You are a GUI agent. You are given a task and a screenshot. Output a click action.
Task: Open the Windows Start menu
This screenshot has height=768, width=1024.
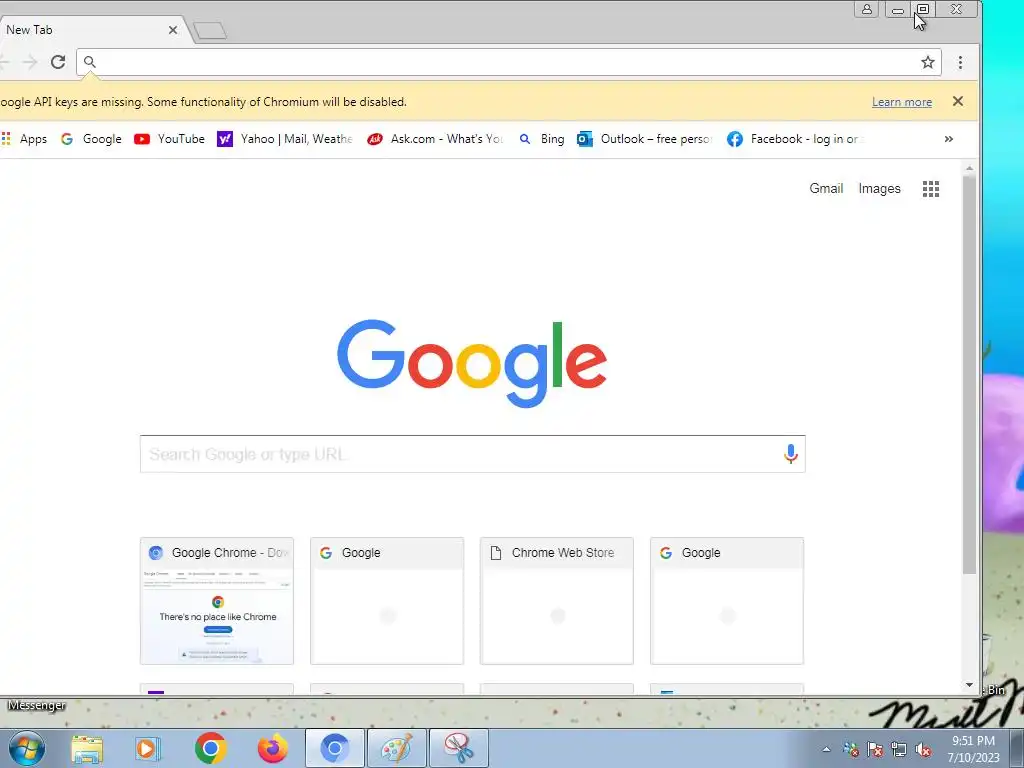pyautogui.click(x=27, y=749)
